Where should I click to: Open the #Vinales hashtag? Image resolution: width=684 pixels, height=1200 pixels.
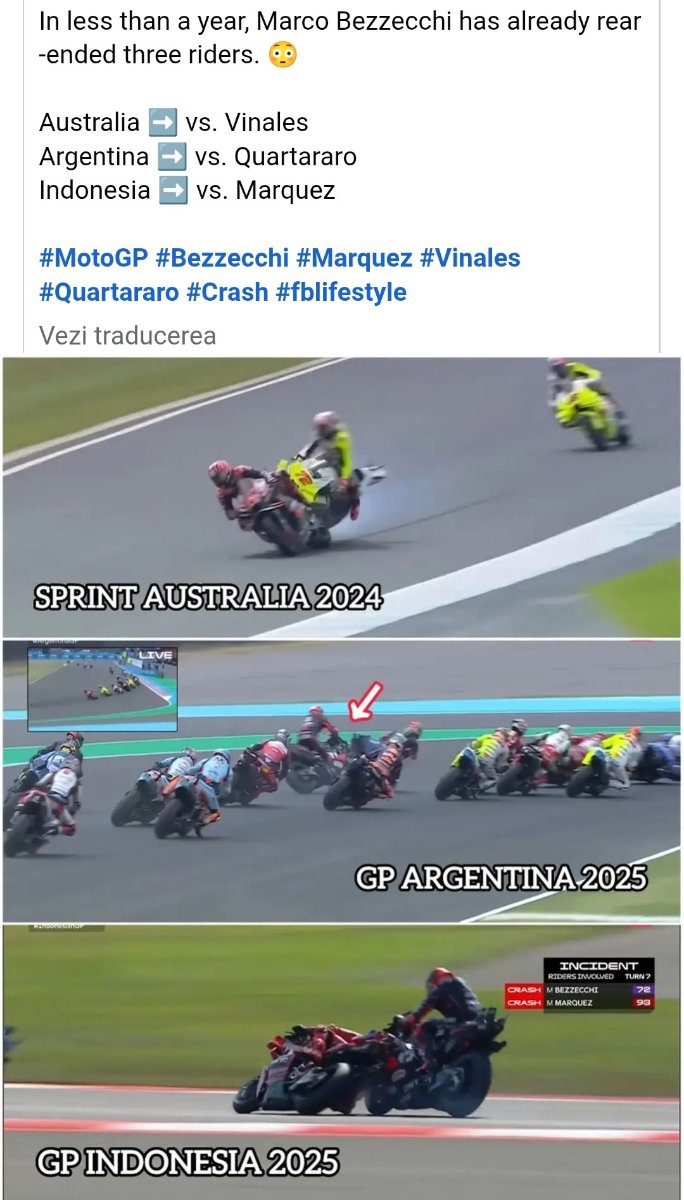pos(470,258)
